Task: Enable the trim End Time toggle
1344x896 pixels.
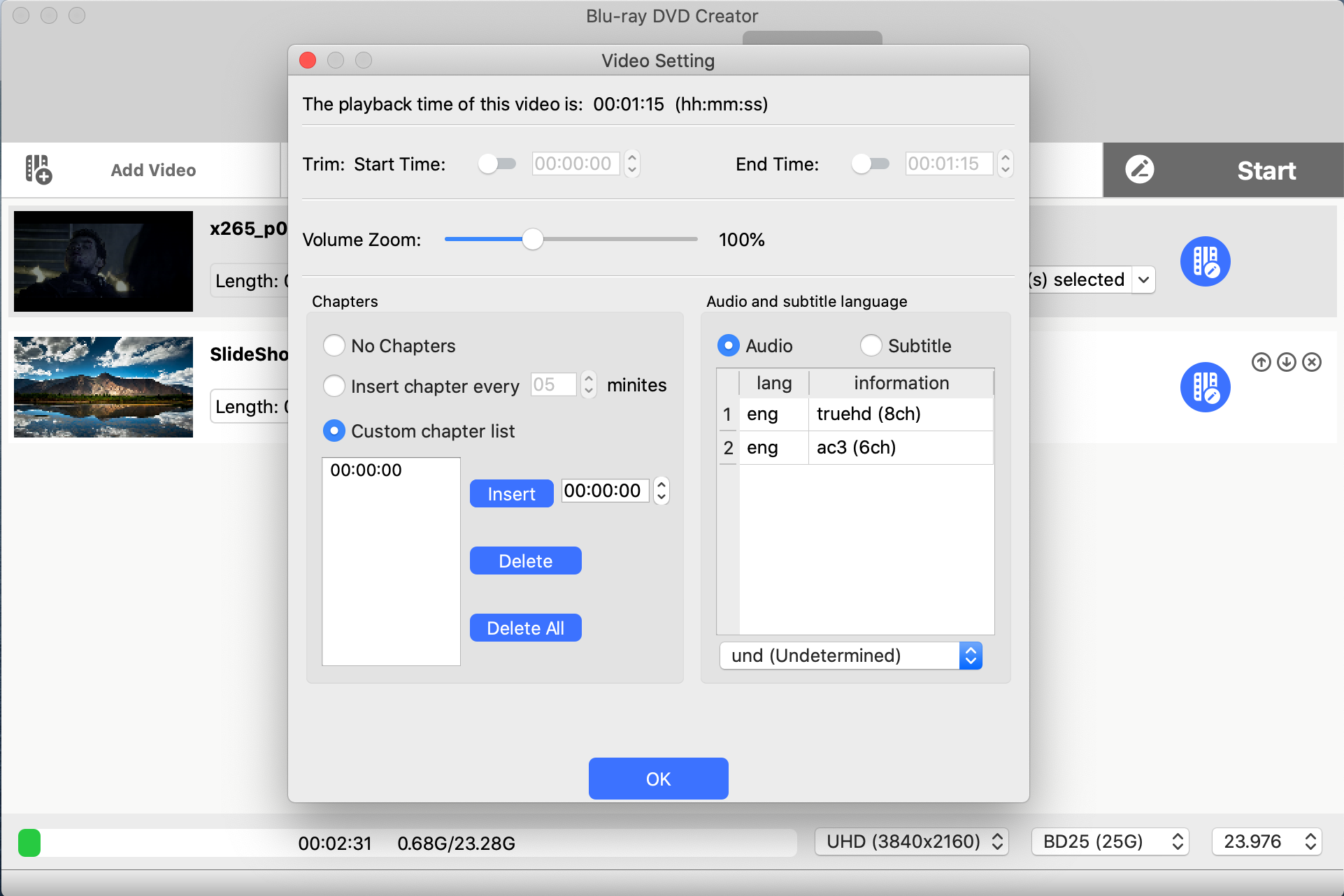Action: [x=870, y=164]
